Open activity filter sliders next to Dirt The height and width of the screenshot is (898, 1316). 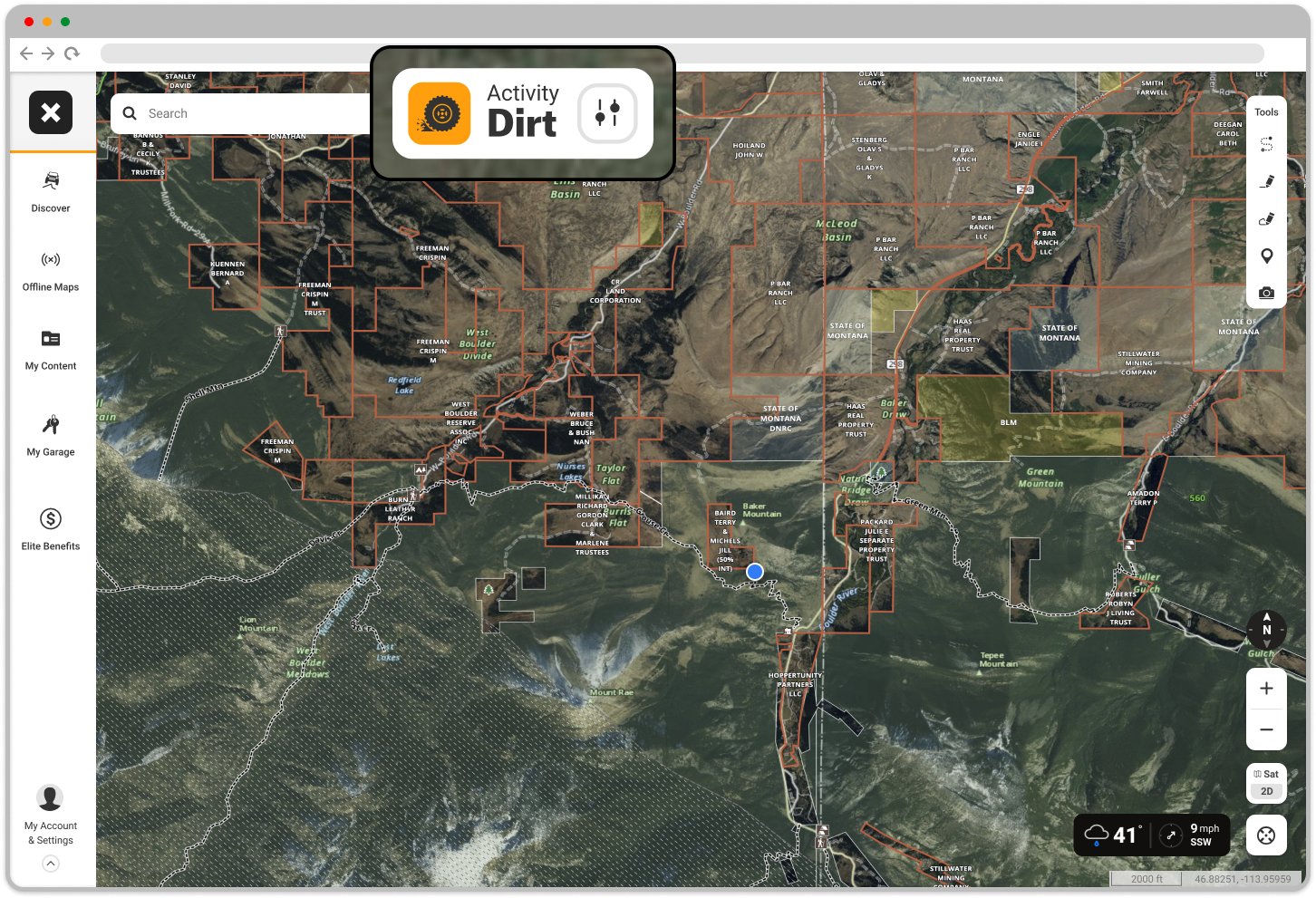tap(607, 113)
